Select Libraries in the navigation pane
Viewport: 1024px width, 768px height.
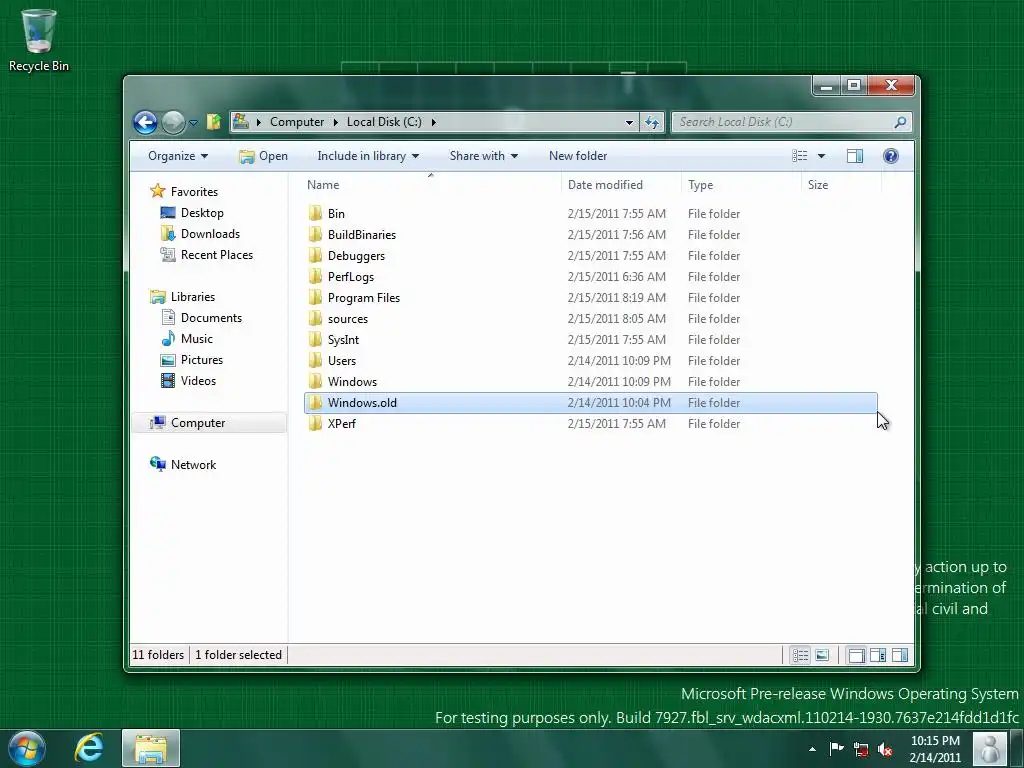click(x=193, y=296)
